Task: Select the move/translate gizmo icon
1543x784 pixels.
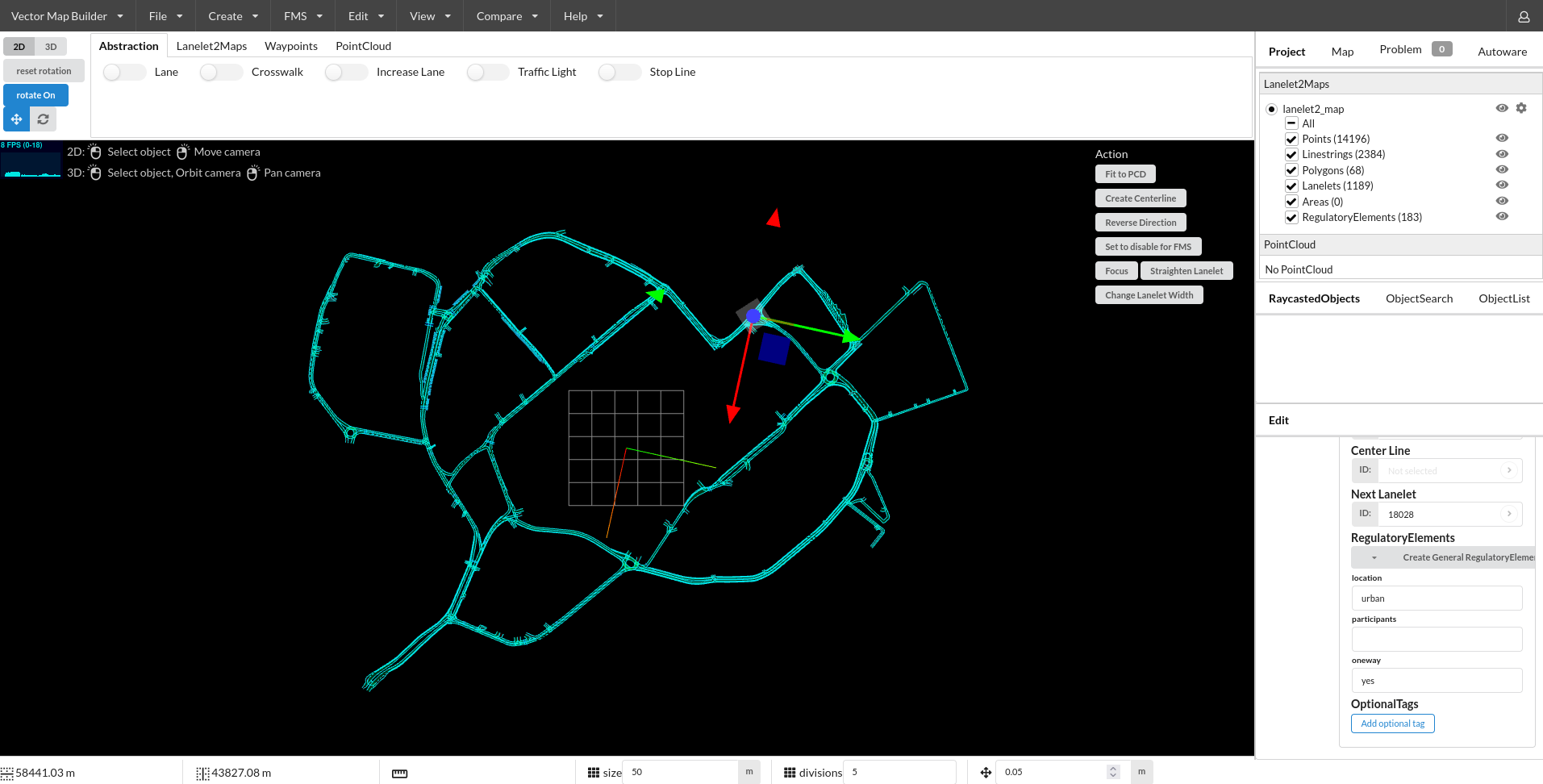Action: click(x=16, y=119)
